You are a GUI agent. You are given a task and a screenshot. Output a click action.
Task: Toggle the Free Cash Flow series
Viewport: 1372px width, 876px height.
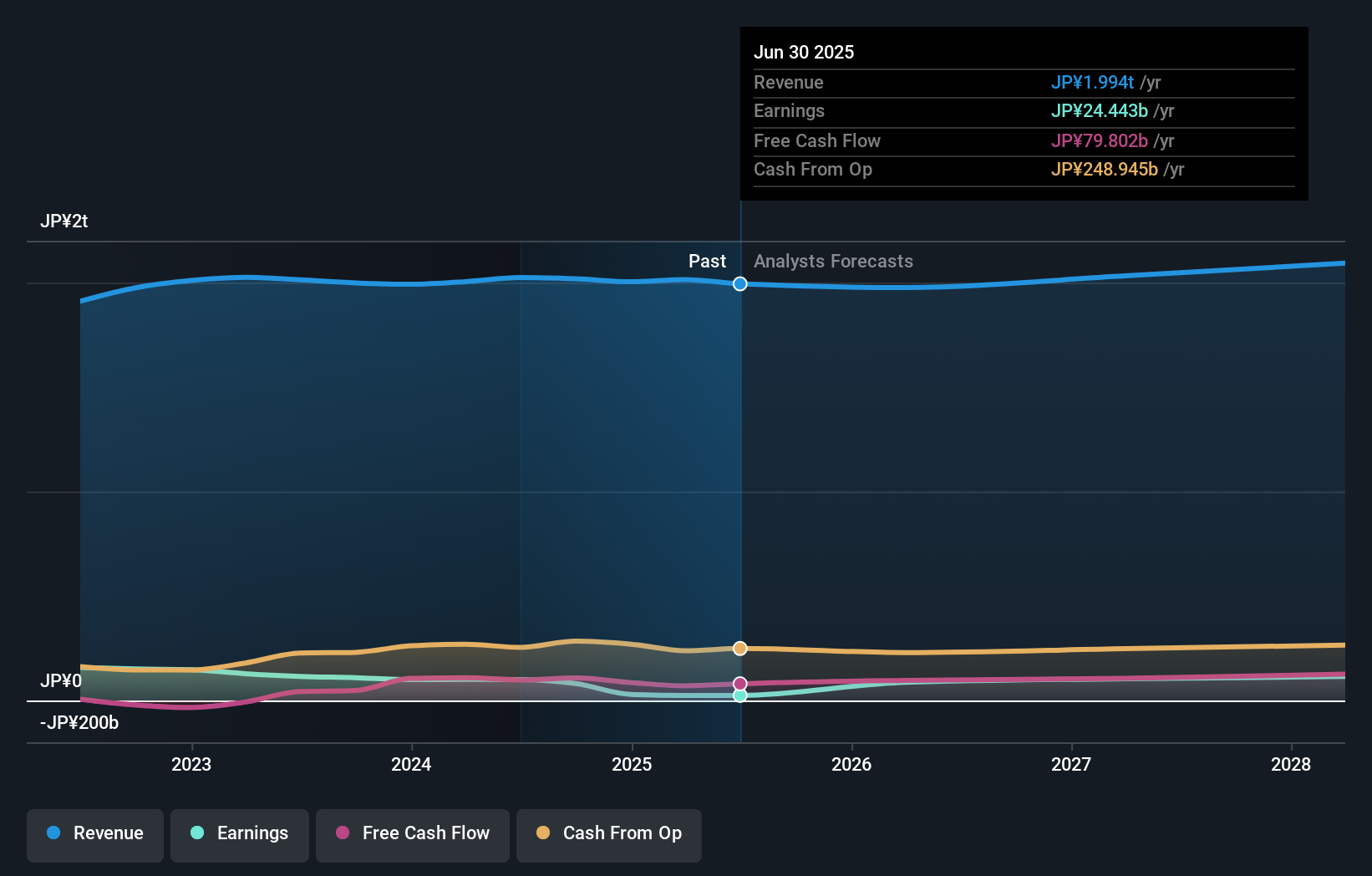(x=413, y=835)
